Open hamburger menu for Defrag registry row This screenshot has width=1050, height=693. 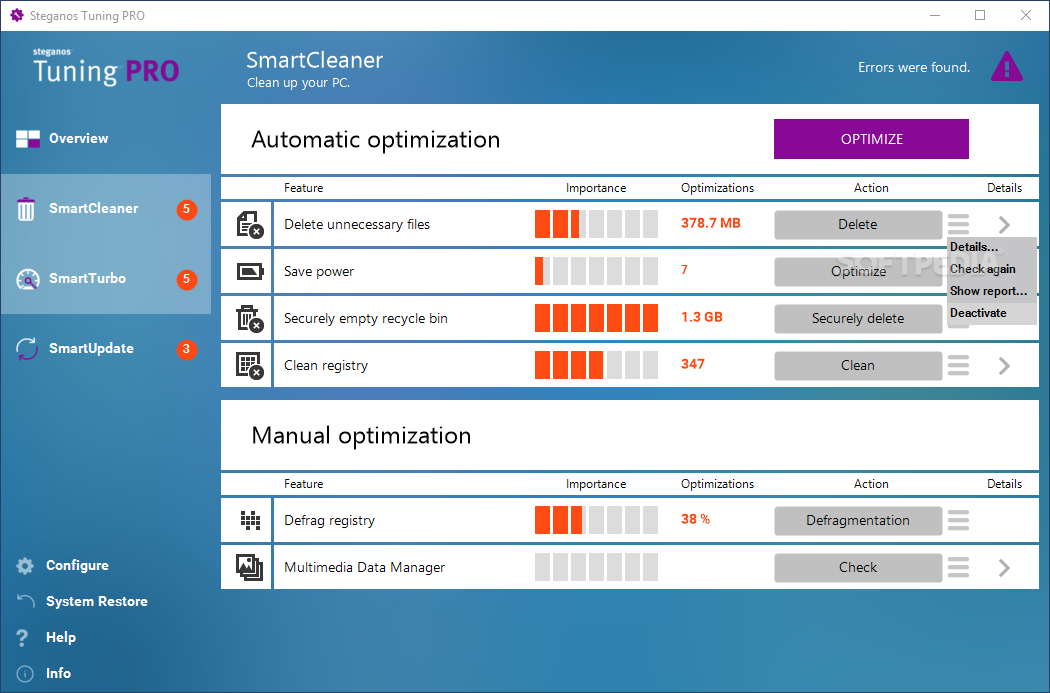(958, 520)
